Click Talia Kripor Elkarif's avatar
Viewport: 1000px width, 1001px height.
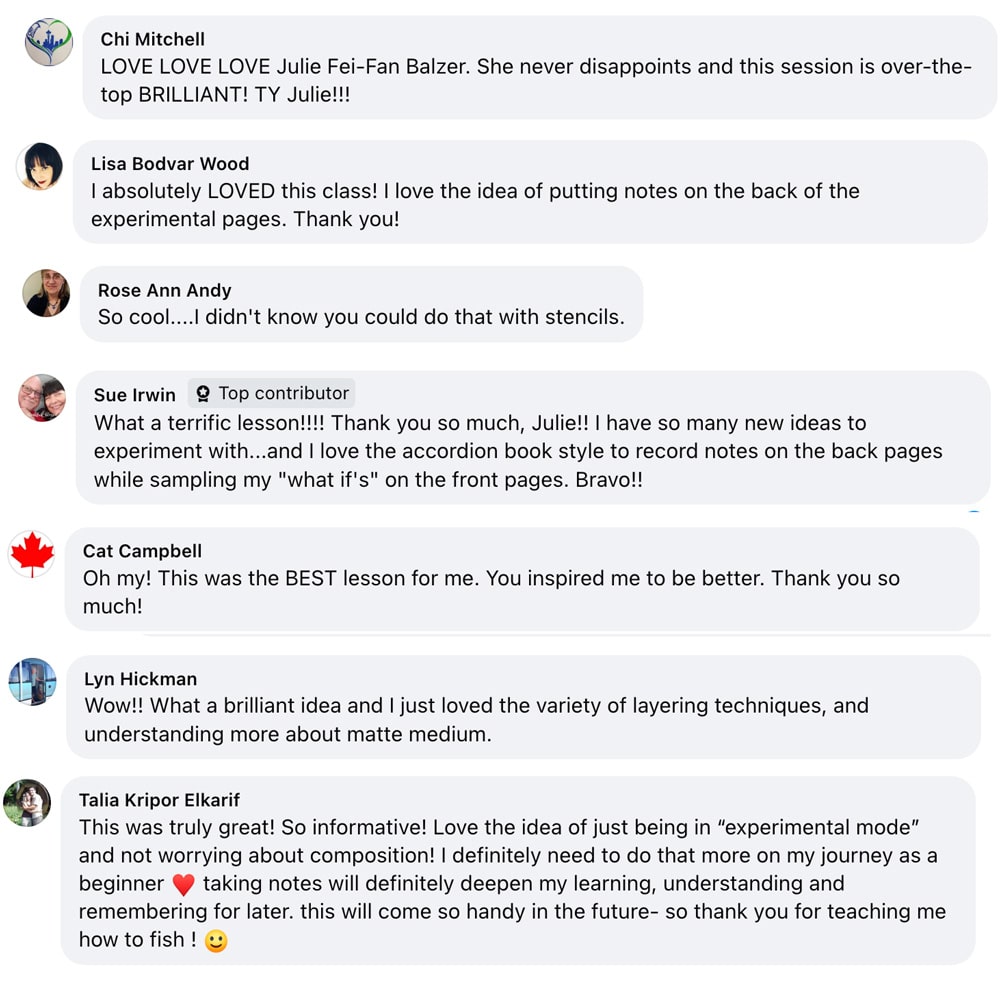(27, 803)
